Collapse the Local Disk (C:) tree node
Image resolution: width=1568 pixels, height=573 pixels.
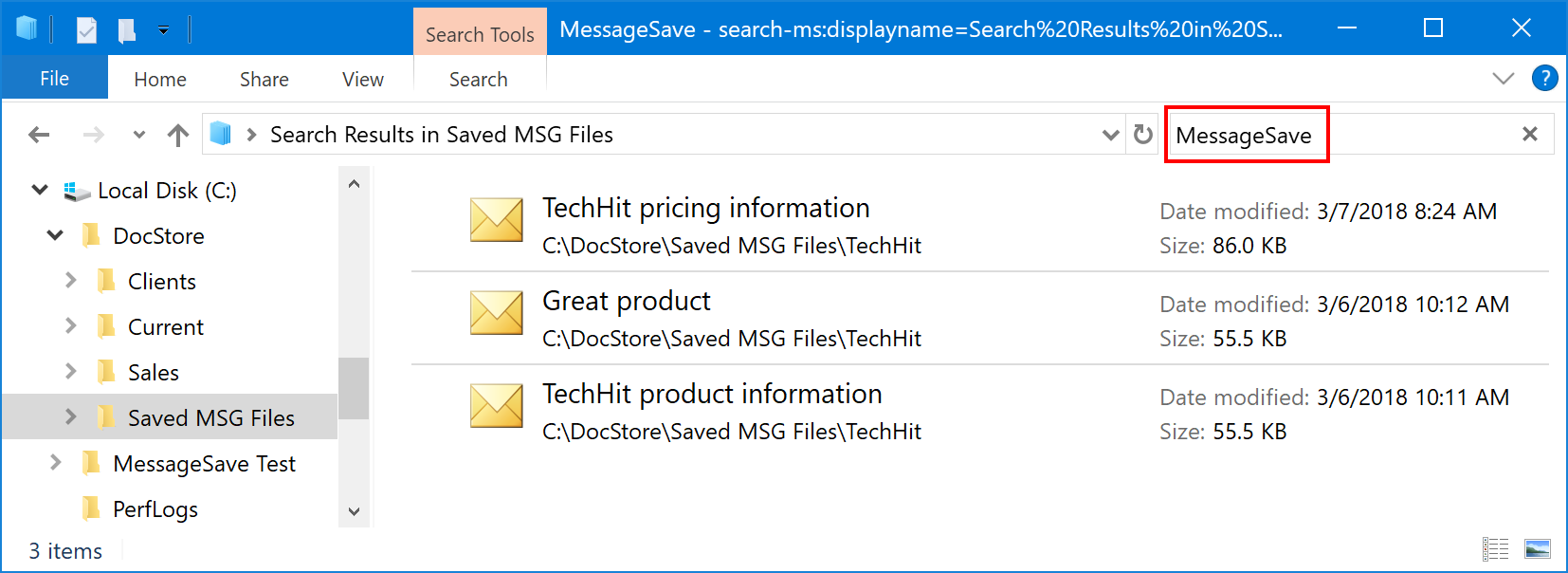(x=40, y=190)
